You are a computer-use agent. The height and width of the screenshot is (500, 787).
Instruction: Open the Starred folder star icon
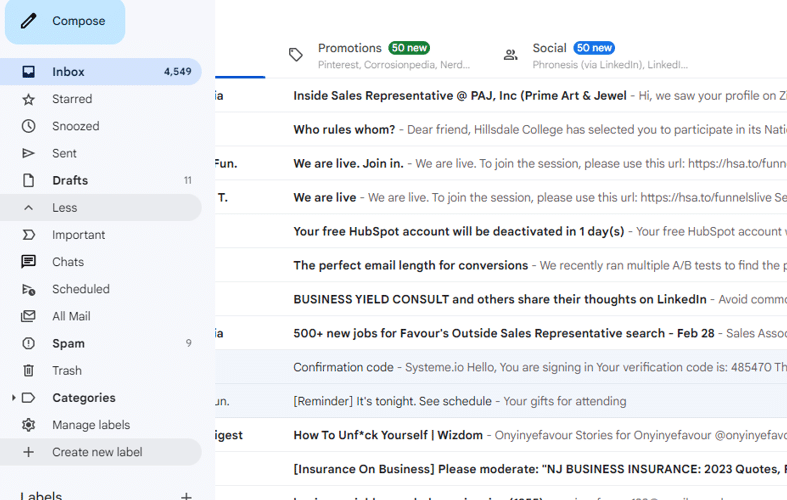29,99
